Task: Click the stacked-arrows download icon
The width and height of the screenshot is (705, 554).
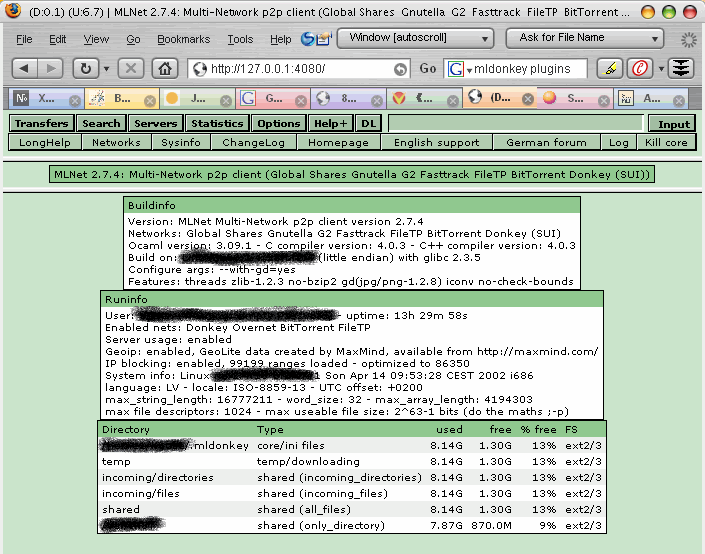Action: [681, 68]
